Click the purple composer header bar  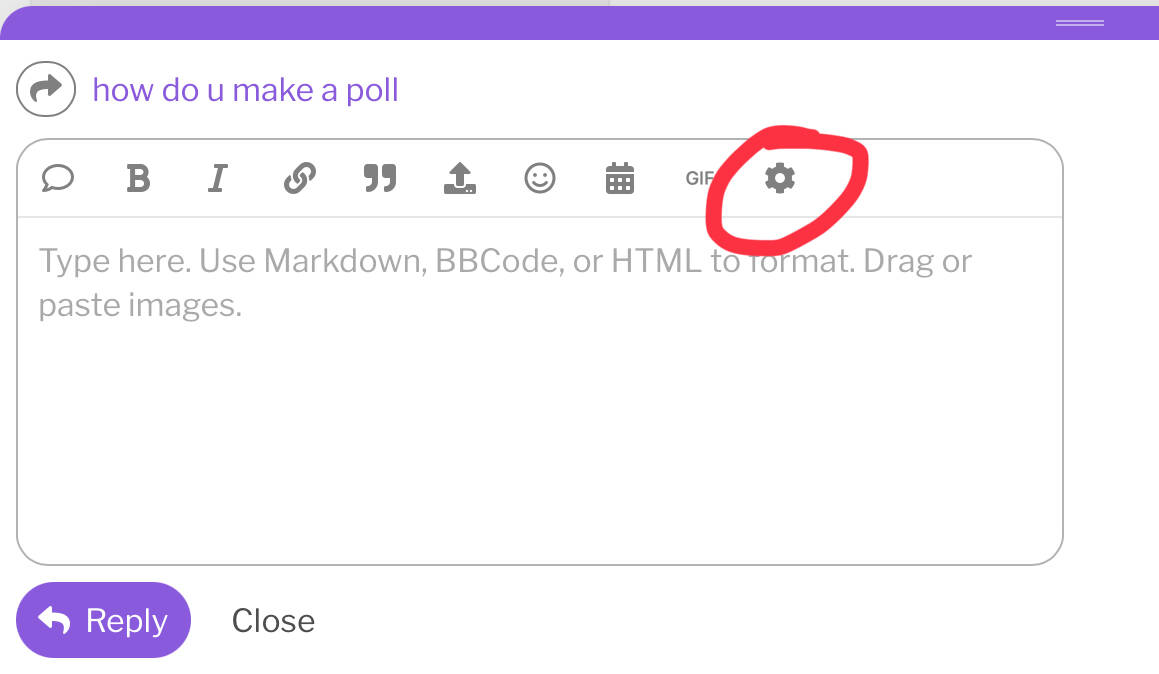click(x=580, y=23)
